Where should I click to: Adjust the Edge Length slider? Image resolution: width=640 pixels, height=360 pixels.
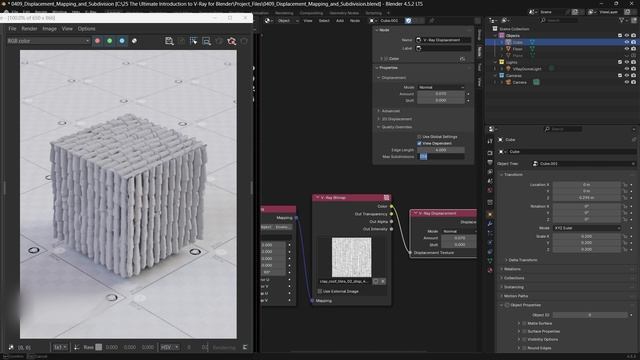441,150
